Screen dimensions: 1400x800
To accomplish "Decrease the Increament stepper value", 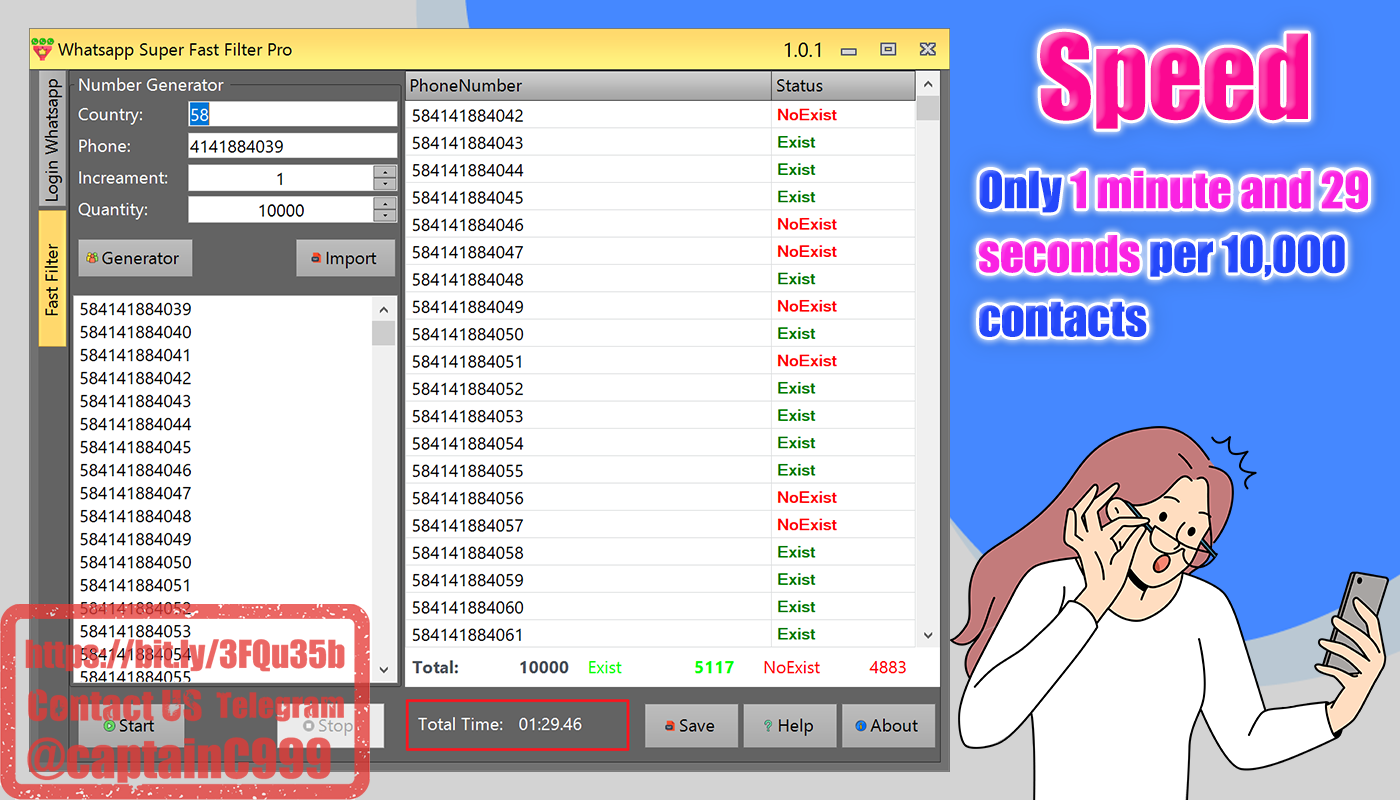I will (x=385, y=185).
